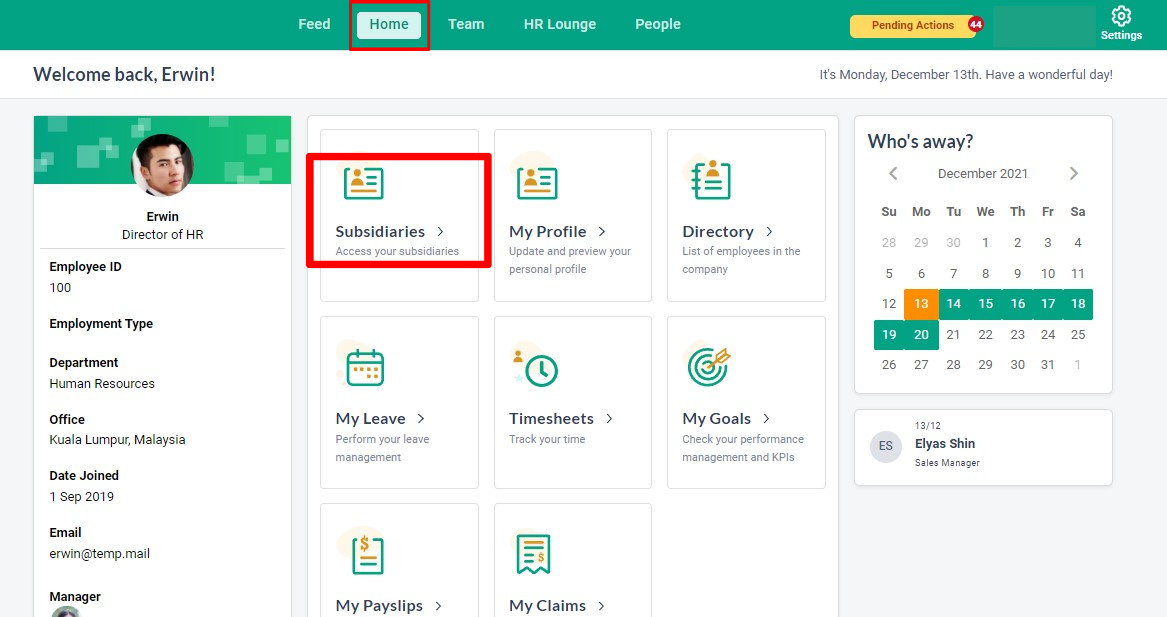
Task: Select December 19 in the calendar
Action: coord(889,334)
